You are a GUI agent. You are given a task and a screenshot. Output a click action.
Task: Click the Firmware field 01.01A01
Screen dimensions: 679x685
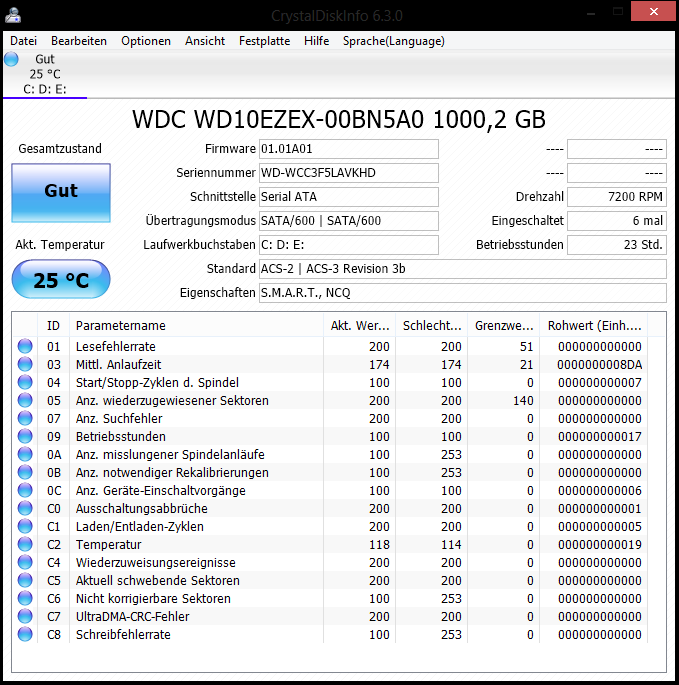(x=349, y=149)
